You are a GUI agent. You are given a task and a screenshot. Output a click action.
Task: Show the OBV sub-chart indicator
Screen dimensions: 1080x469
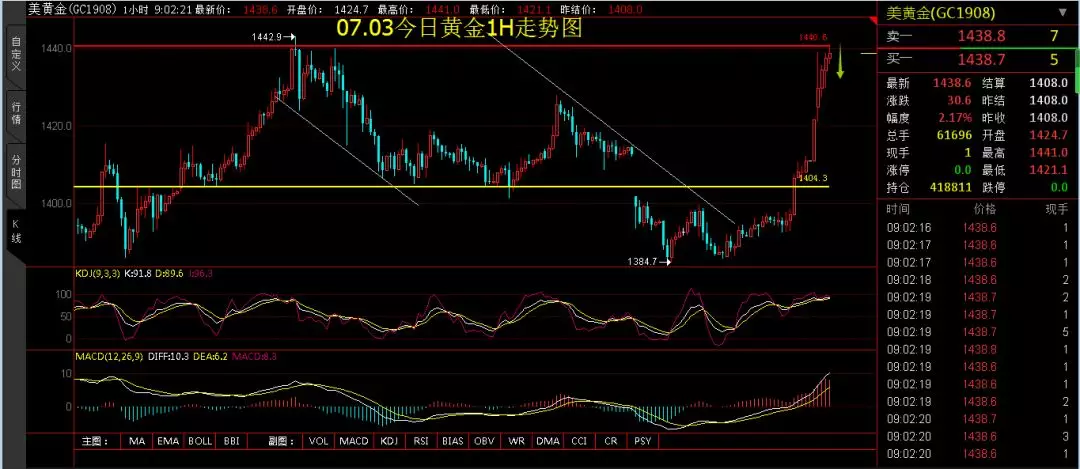(485, 441)
